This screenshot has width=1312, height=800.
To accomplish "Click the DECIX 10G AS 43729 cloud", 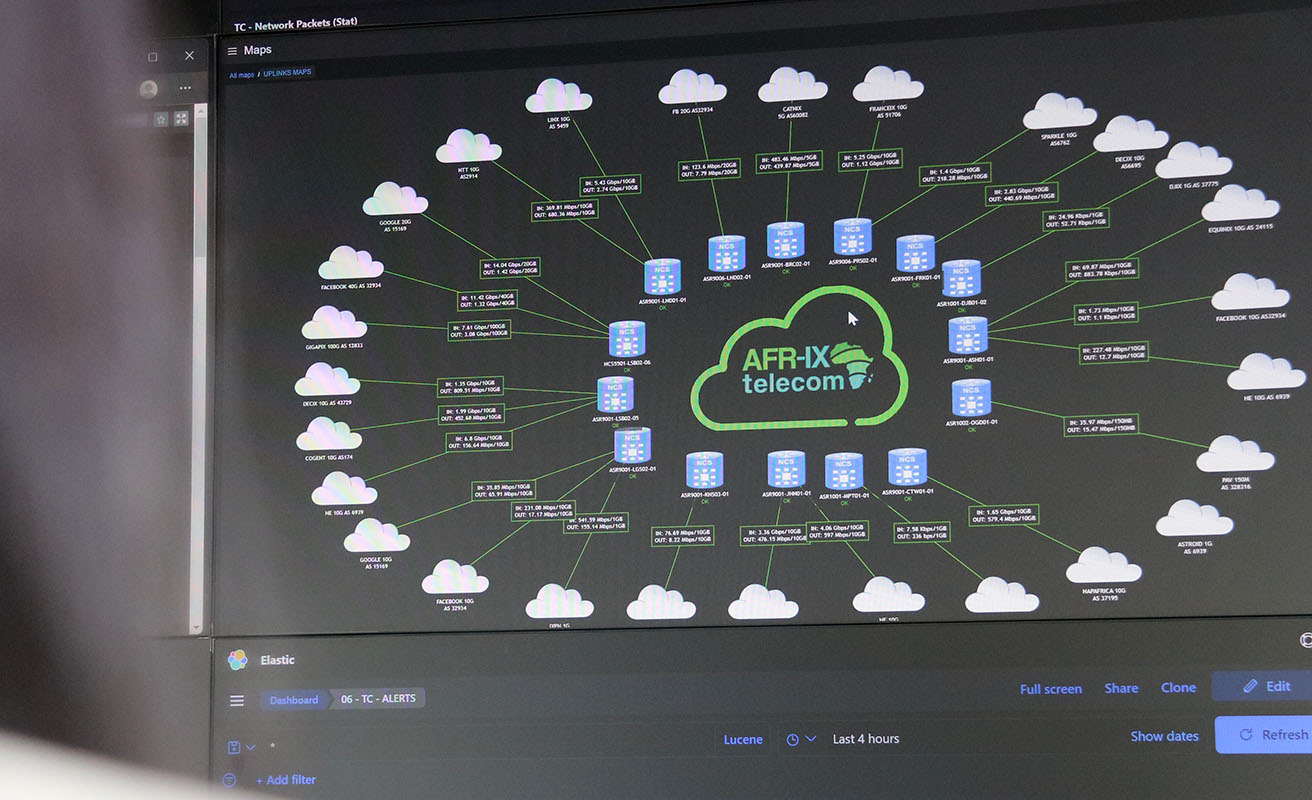I will coord(327,380).
